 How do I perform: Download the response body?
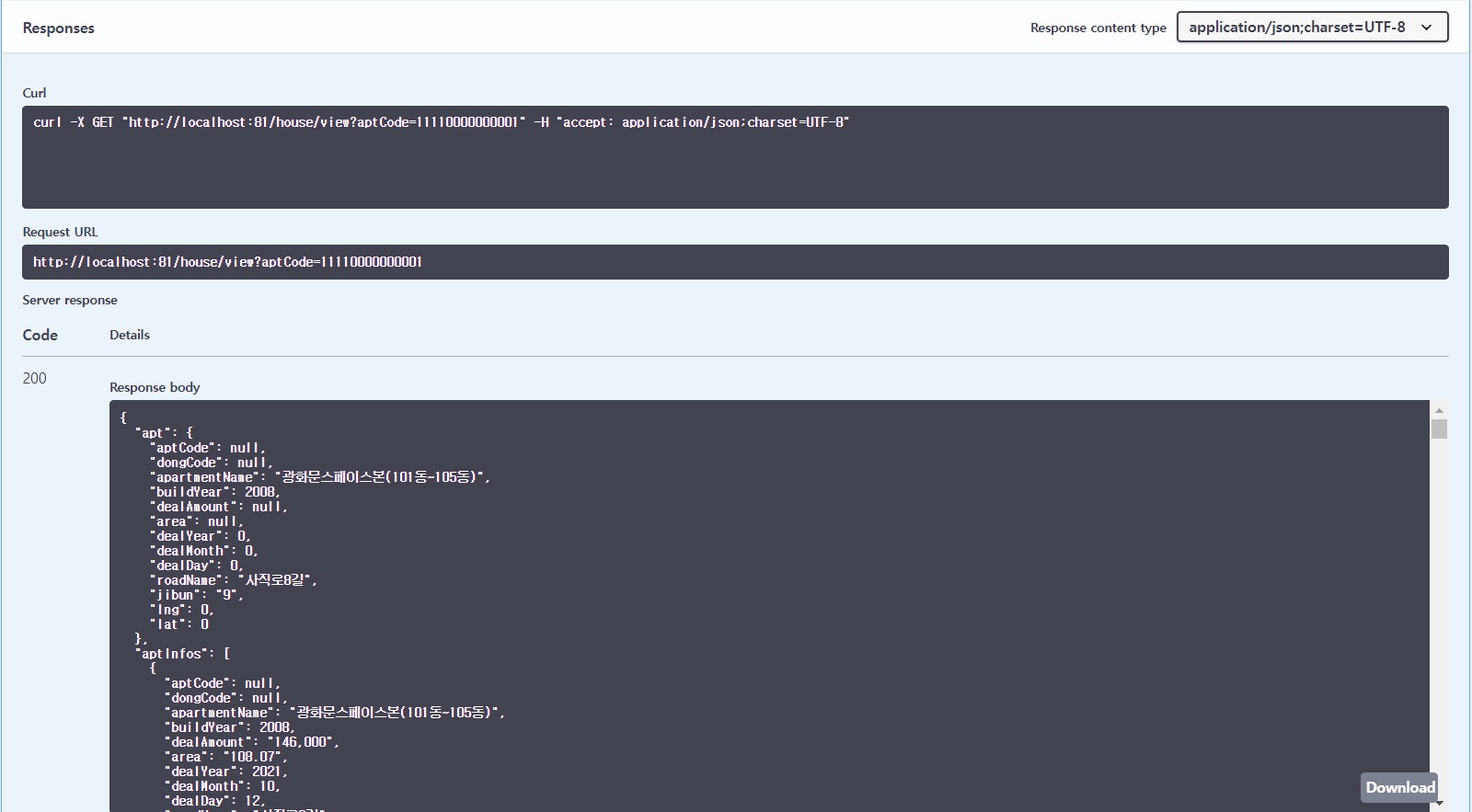(1399, 787)
